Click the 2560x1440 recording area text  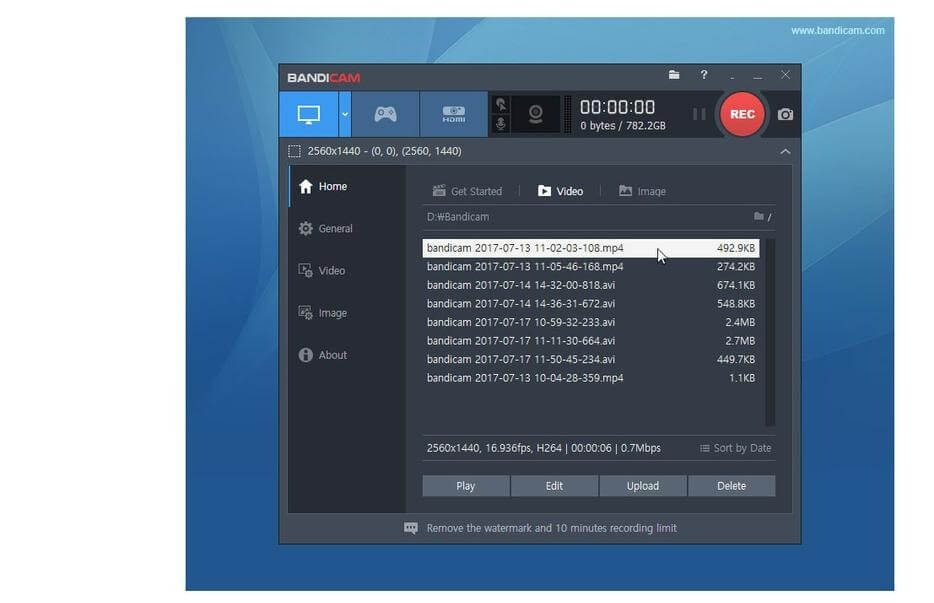coord(384,151)
